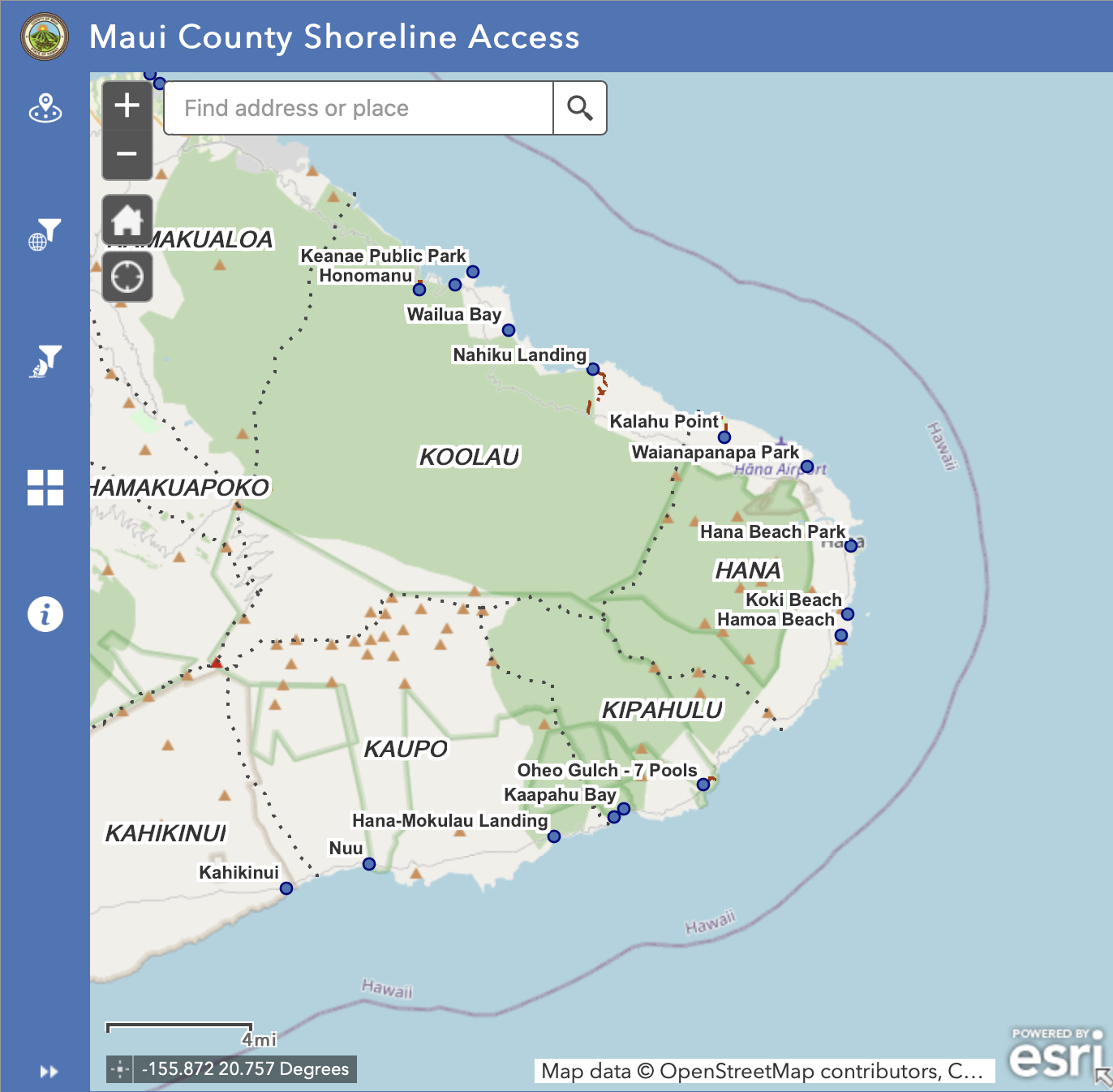Viewport: 1113px width, 1092px height.
Task: Click the Kahikinui shoreline marker
Action: pyautogui.click(x=286, y=888)
